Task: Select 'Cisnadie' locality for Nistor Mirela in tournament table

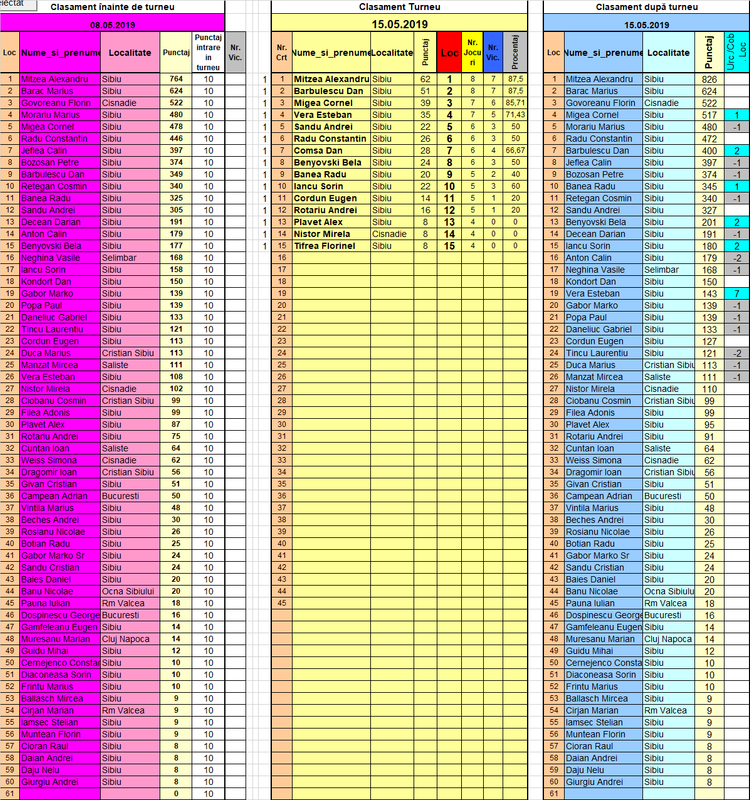Action: 392,234
